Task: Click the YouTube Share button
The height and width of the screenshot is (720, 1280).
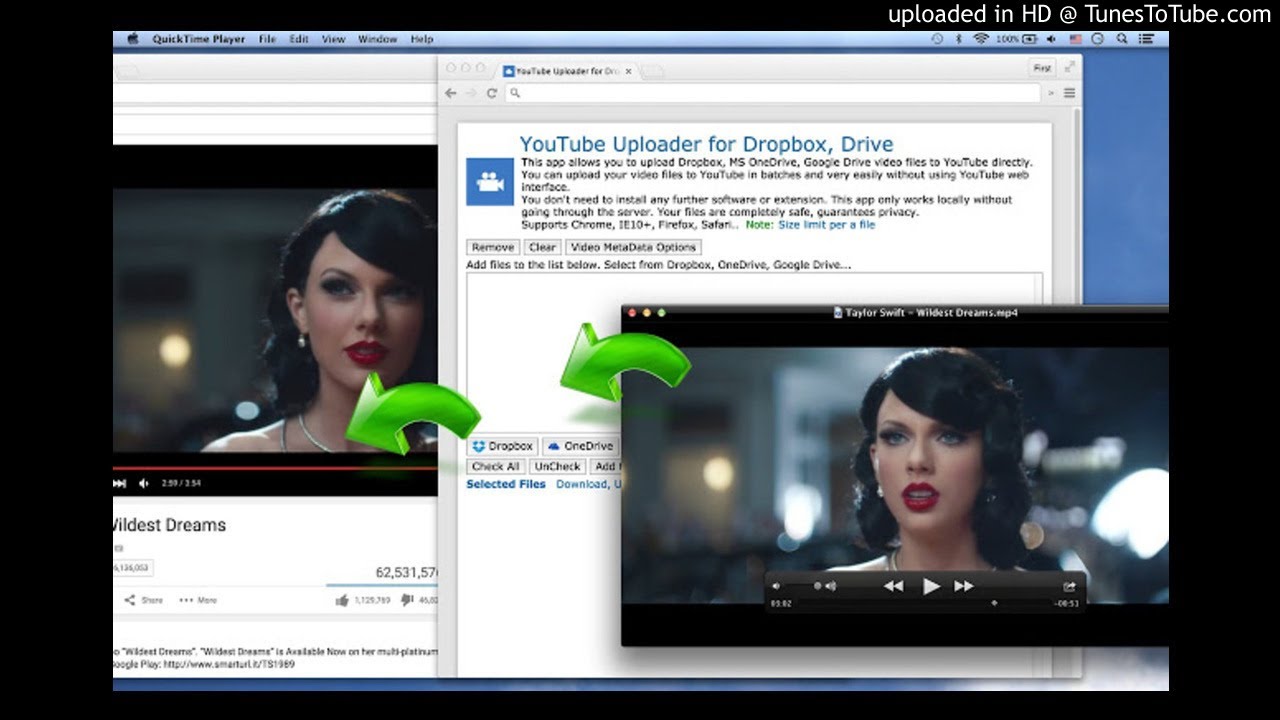Action: [x=144, y=600]
